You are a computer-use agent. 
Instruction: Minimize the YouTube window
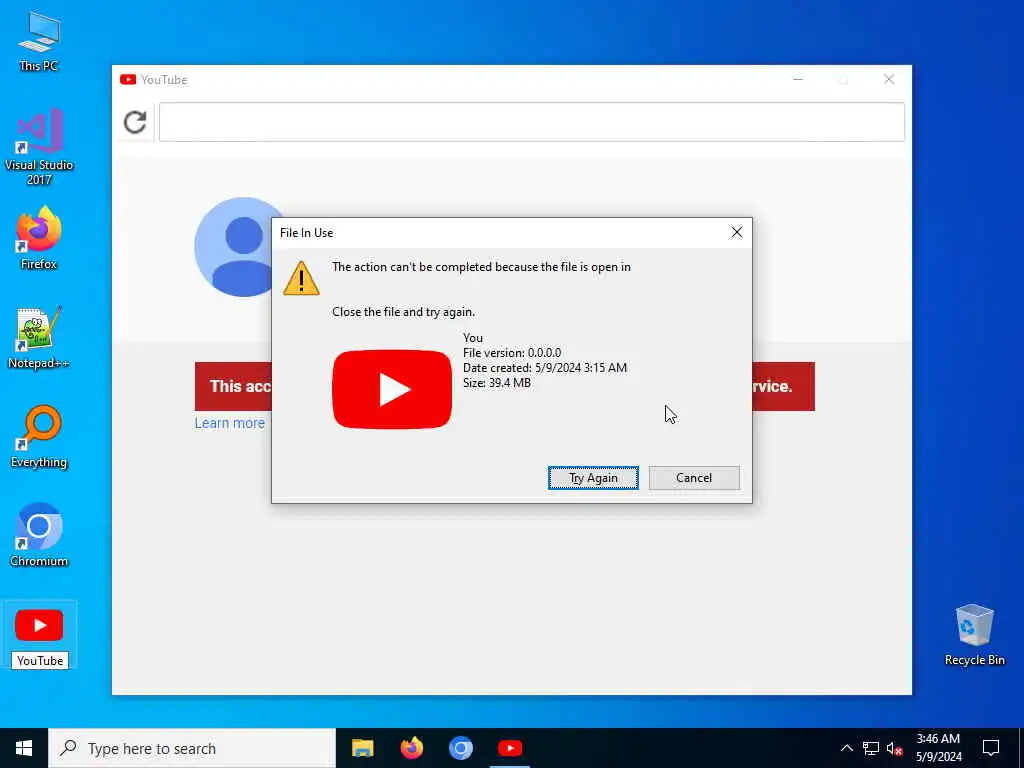click(x=798, y=79)
